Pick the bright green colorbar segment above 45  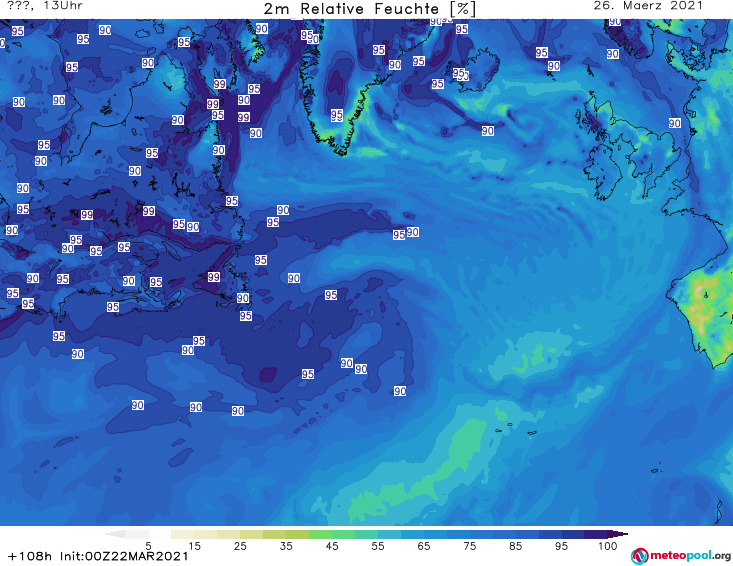(x=320, y=534)
